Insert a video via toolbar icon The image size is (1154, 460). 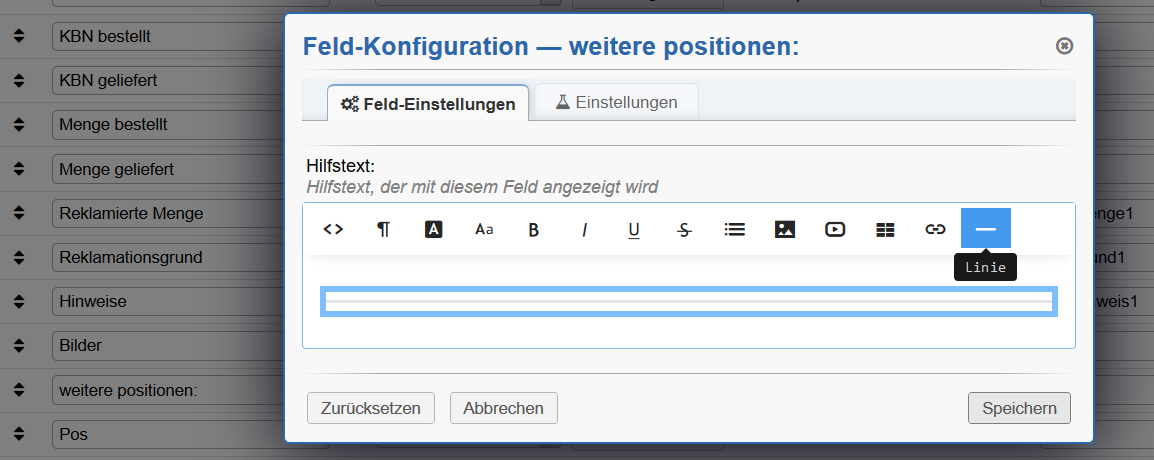pos(835,229)
